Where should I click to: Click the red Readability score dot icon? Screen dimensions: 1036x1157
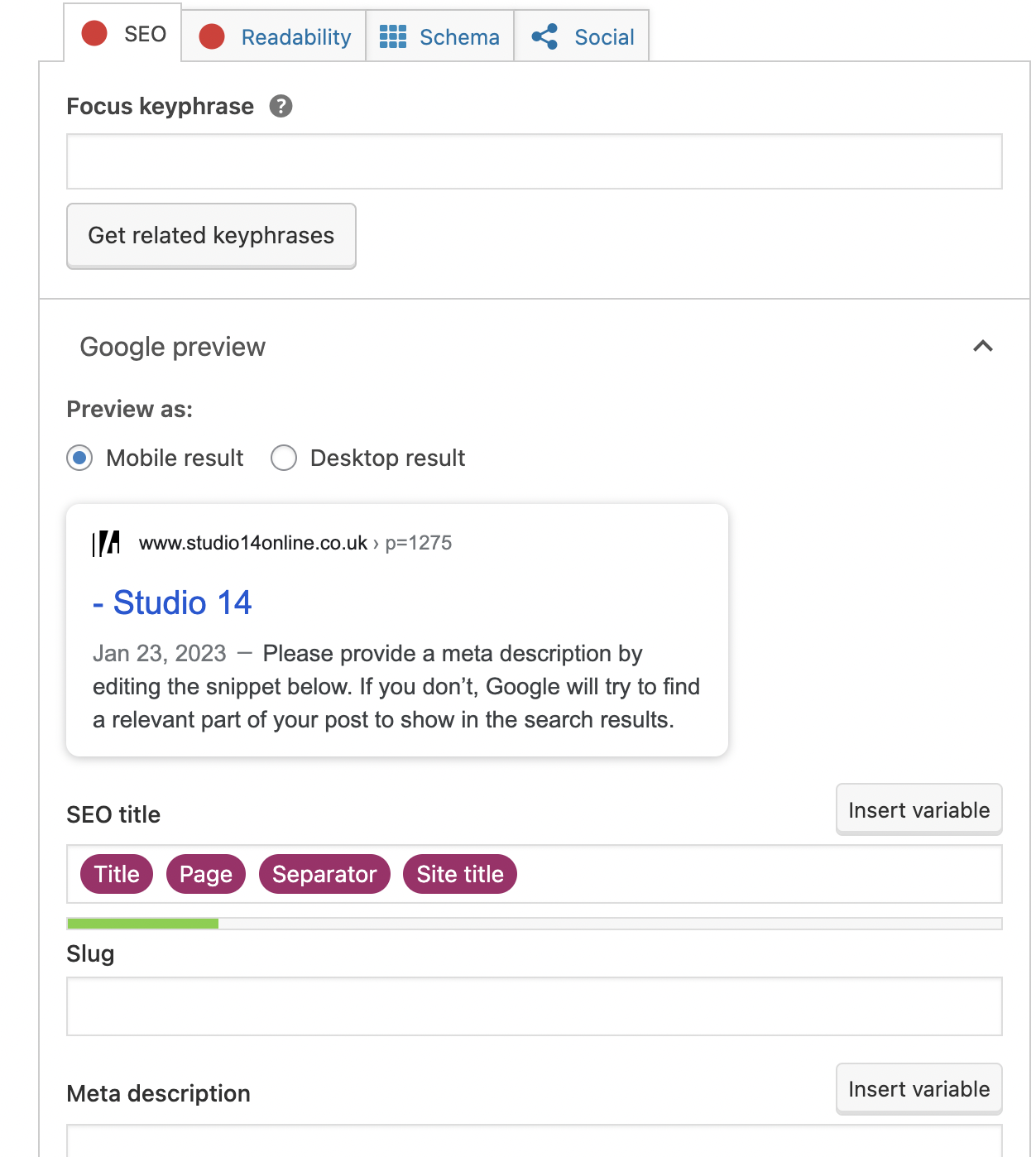(212, 36)
